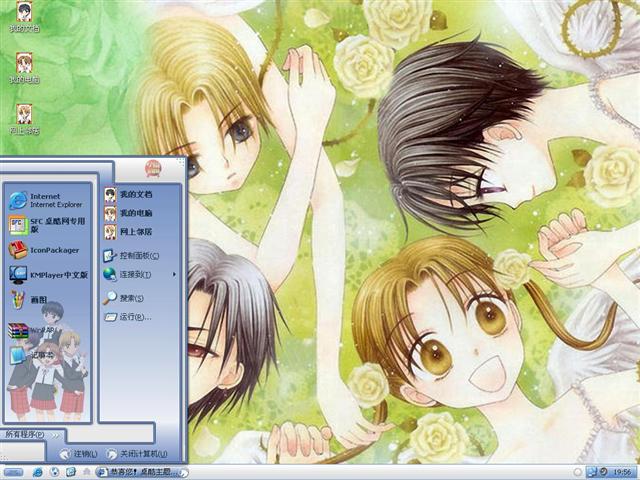Open Internet Explorer quick launch icon
The image size is (640, 480).
click(x=37, y=473)
